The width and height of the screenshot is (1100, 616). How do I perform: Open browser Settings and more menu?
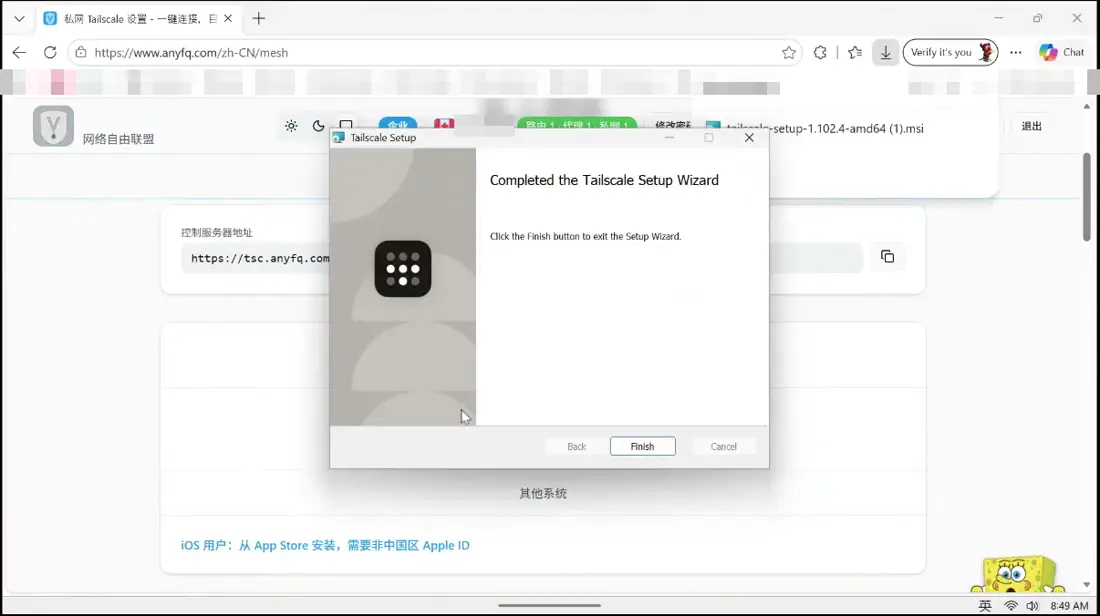(1015, 53)
